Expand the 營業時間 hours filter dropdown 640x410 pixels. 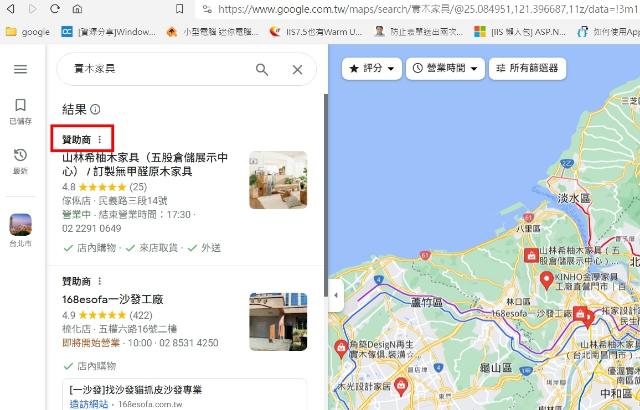tap(445, 68)
